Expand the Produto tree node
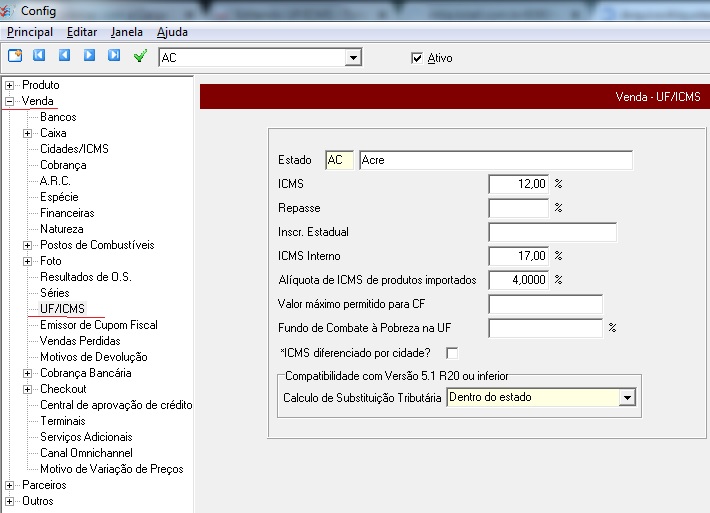 click(10, 85)
